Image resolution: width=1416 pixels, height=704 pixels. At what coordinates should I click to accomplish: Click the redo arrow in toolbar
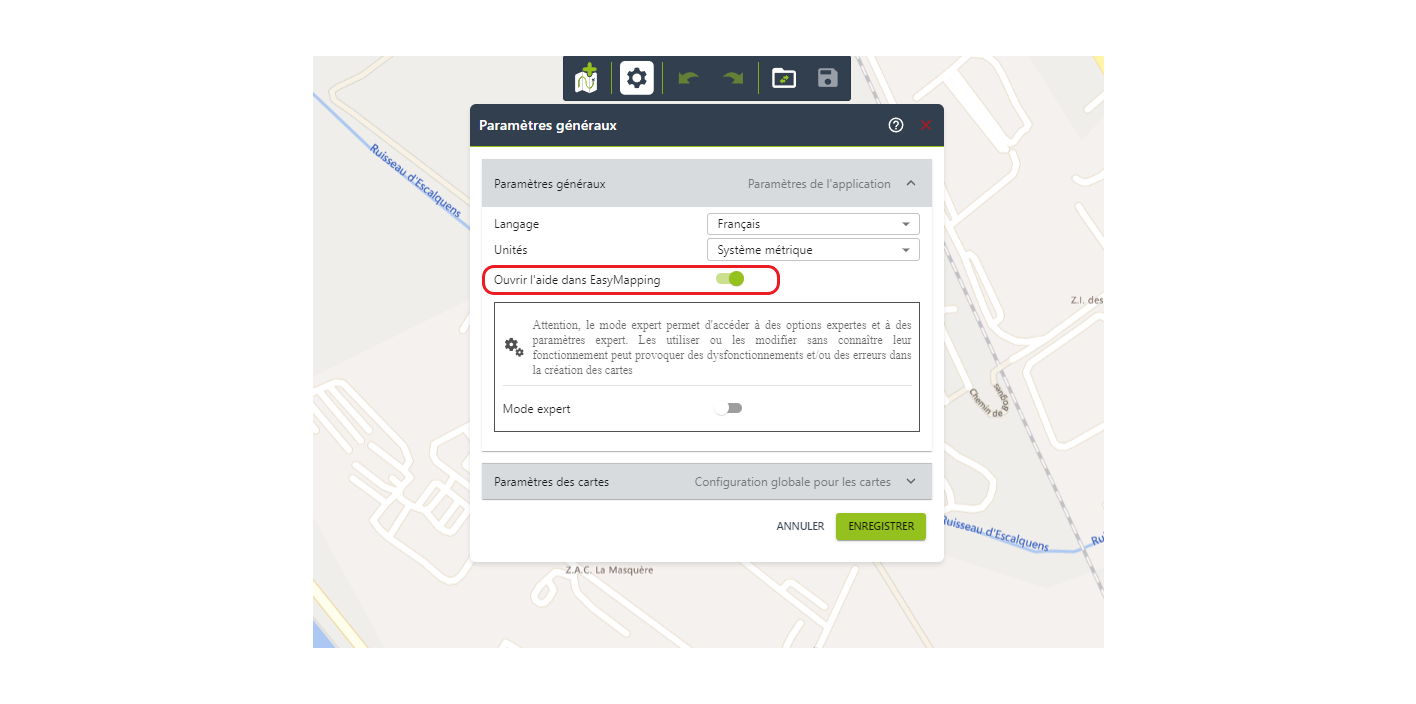tap(734, 78)
